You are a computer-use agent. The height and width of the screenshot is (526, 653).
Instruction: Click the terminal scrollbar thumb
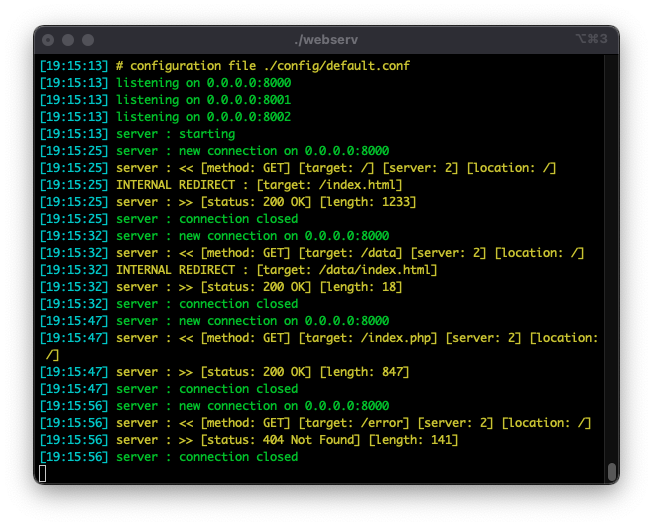[612, 472]
